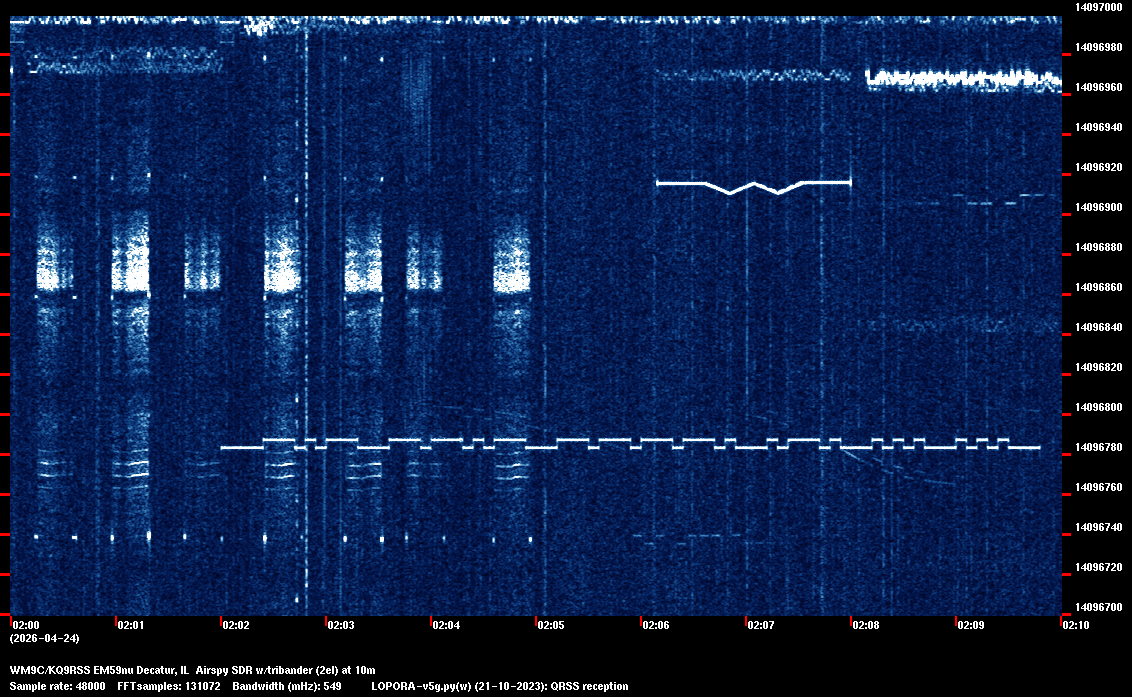The height and width of the screenshot is (697, 1132).
Task: Click the 'LOPORA-v5g.py(w) (21-10-2023)' version text
Action: (x=459, y=686)
